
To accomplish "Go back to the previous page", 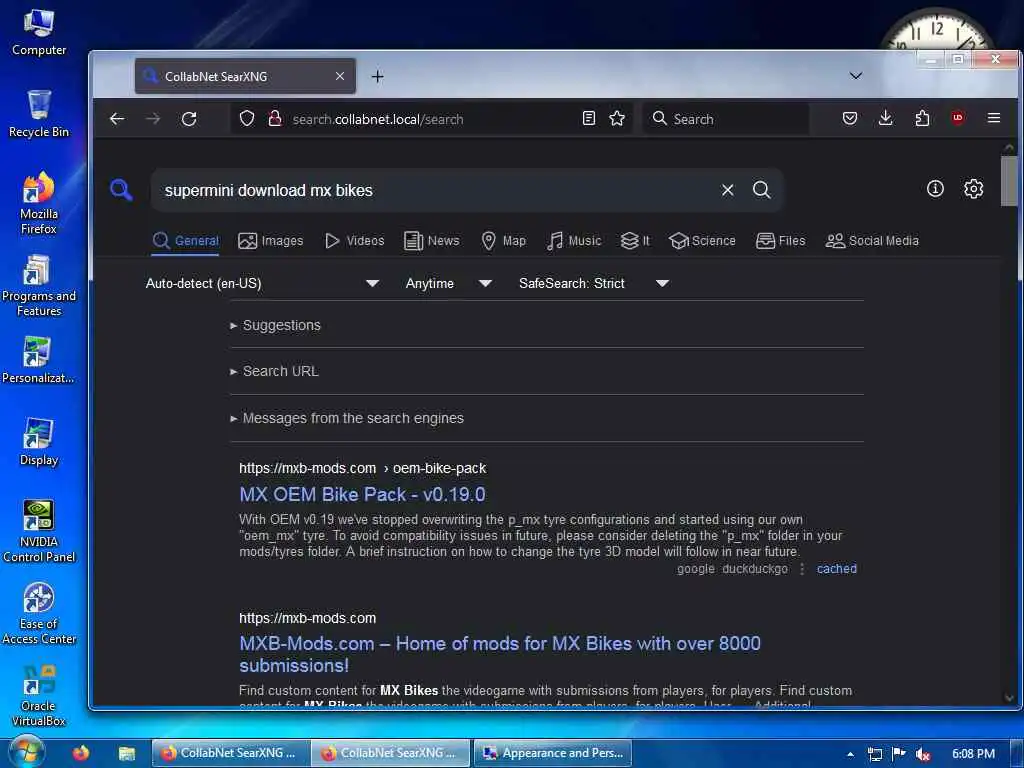I will tap(117, 119).
